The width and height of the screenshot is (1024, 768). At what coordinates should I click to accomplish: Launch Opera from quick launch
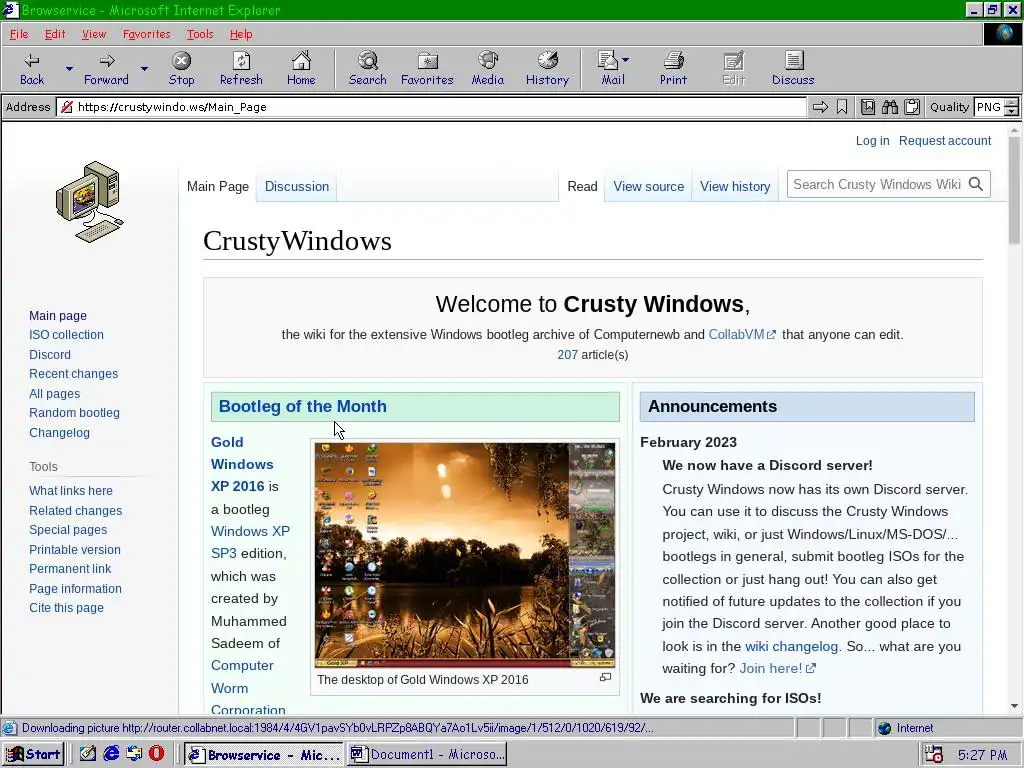click(x=157, y=754)
